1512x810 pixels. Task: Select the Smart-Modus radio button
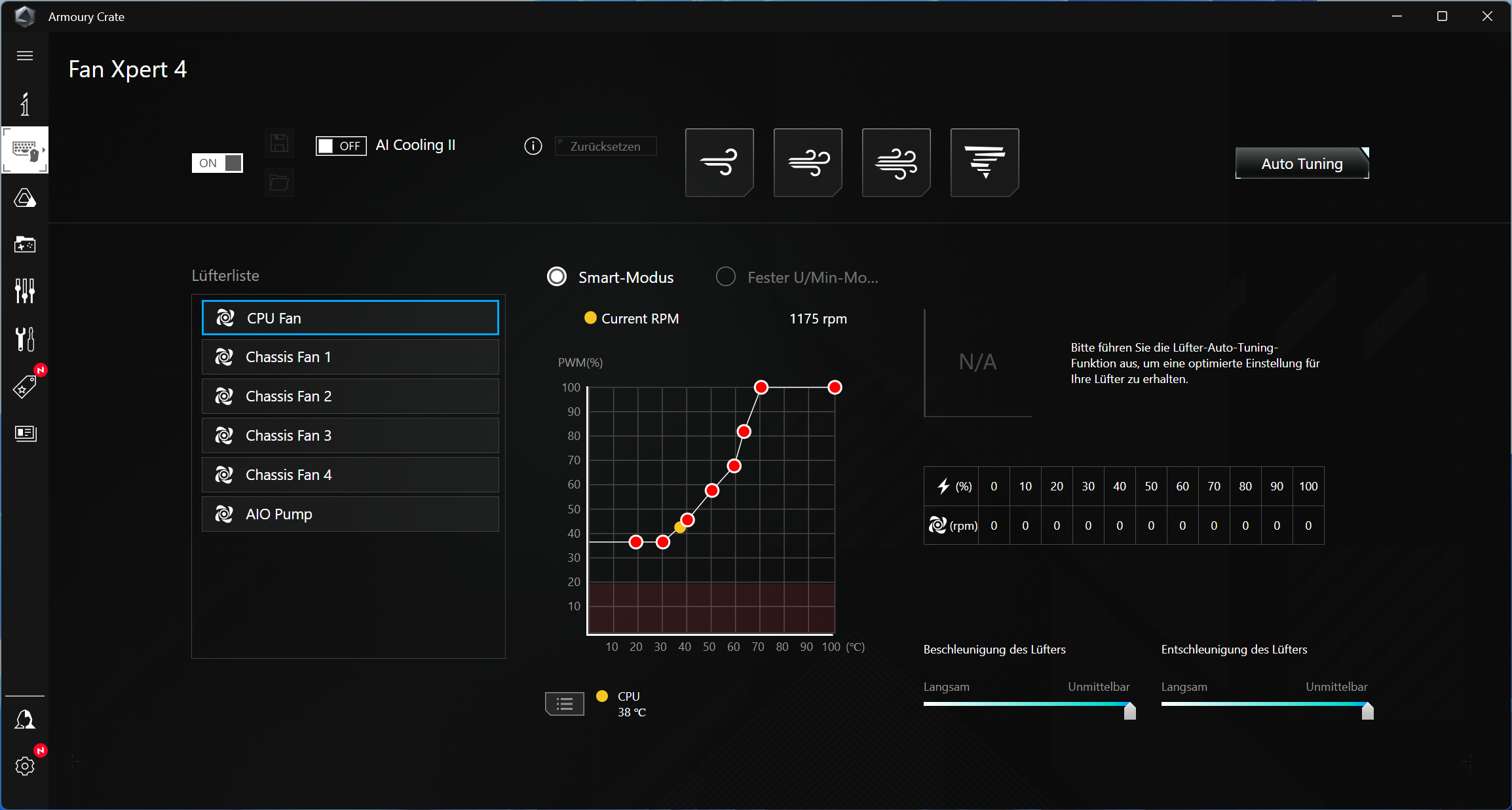pyautogui.click(x=557, y=277)
